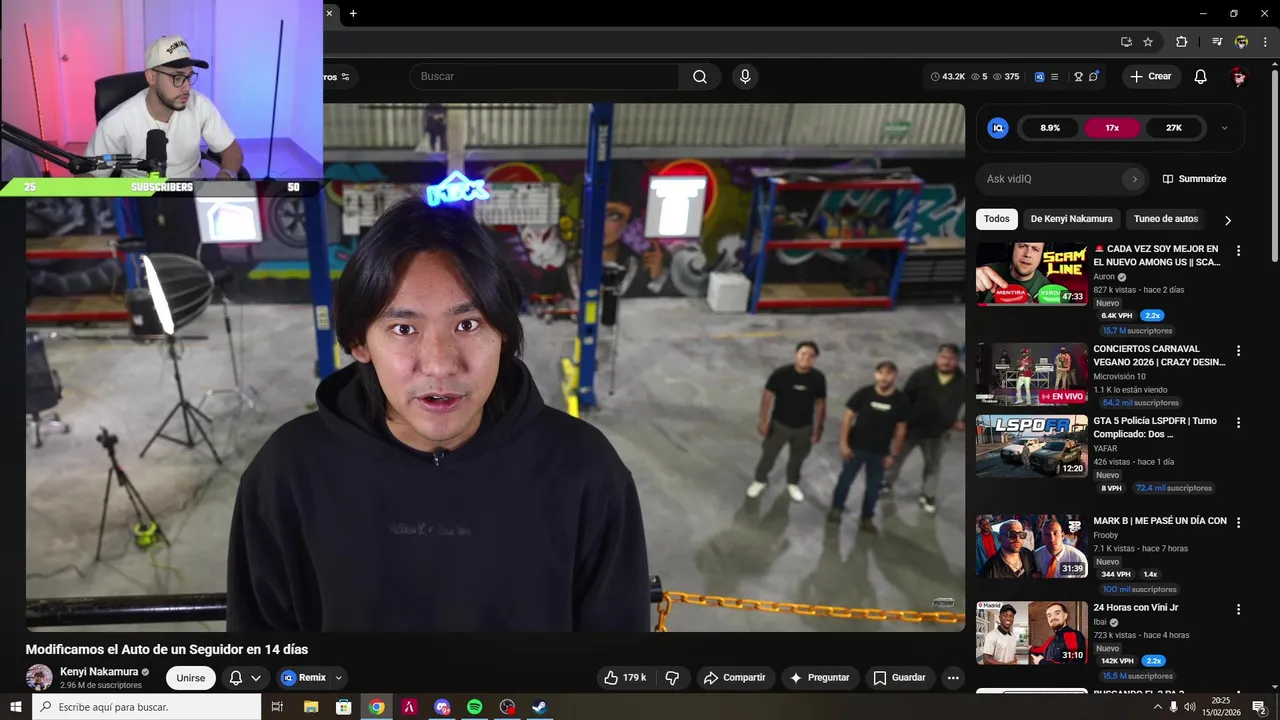This screenshot has height=720, width=1280.
Task: Click the vidIQ logo in the header stats bar
Action: (1039, 77)
